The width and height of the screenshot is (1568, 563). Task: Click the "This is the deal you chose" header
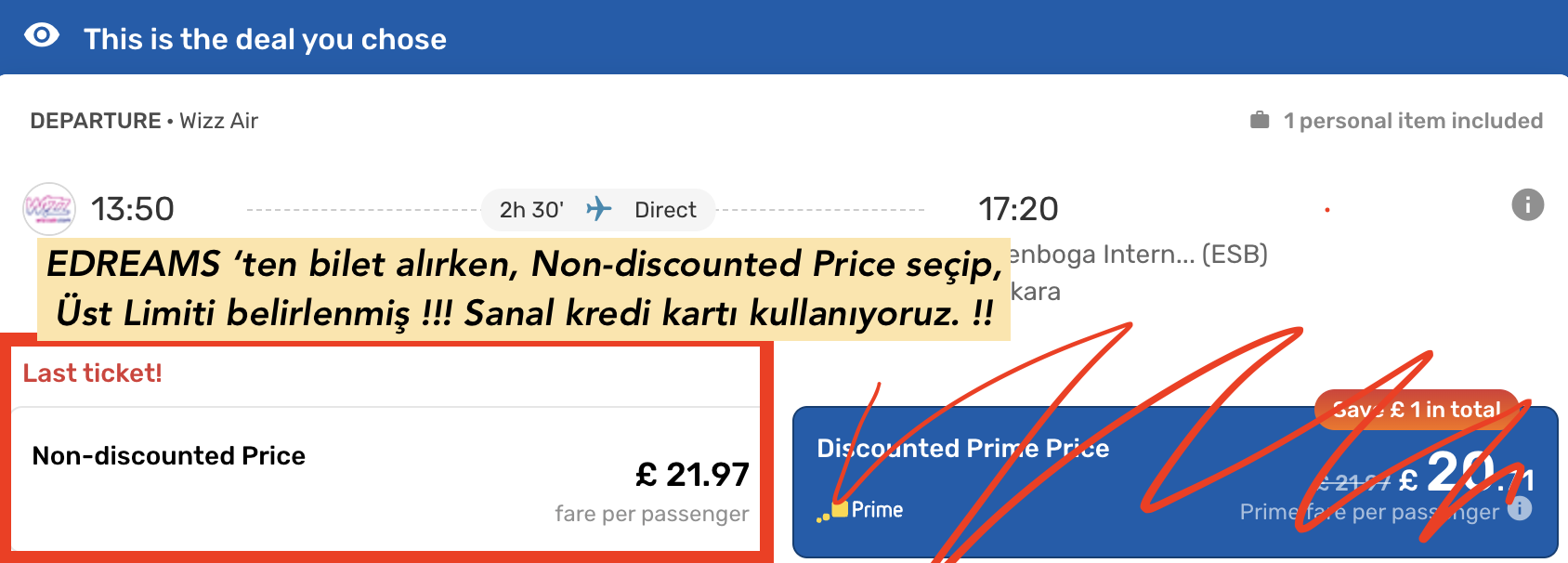coord(265,39)
